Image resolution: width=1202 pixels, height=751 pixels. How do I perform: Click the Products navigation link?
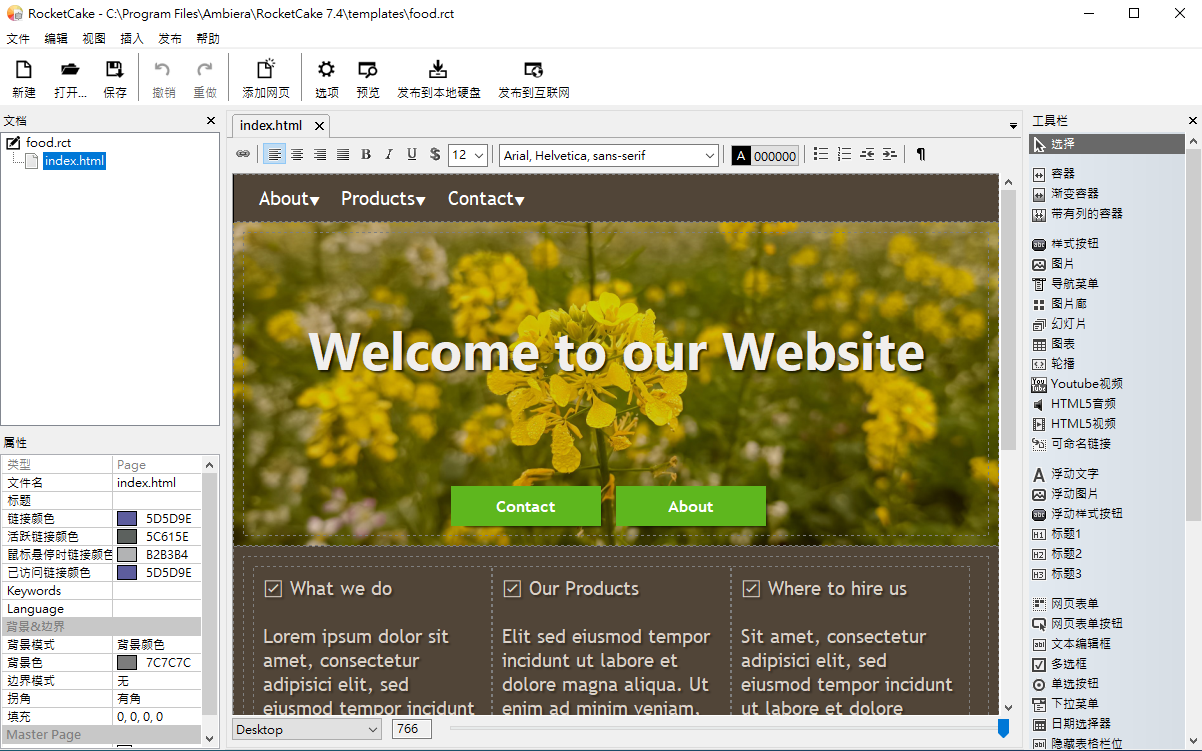pos(383,199)
